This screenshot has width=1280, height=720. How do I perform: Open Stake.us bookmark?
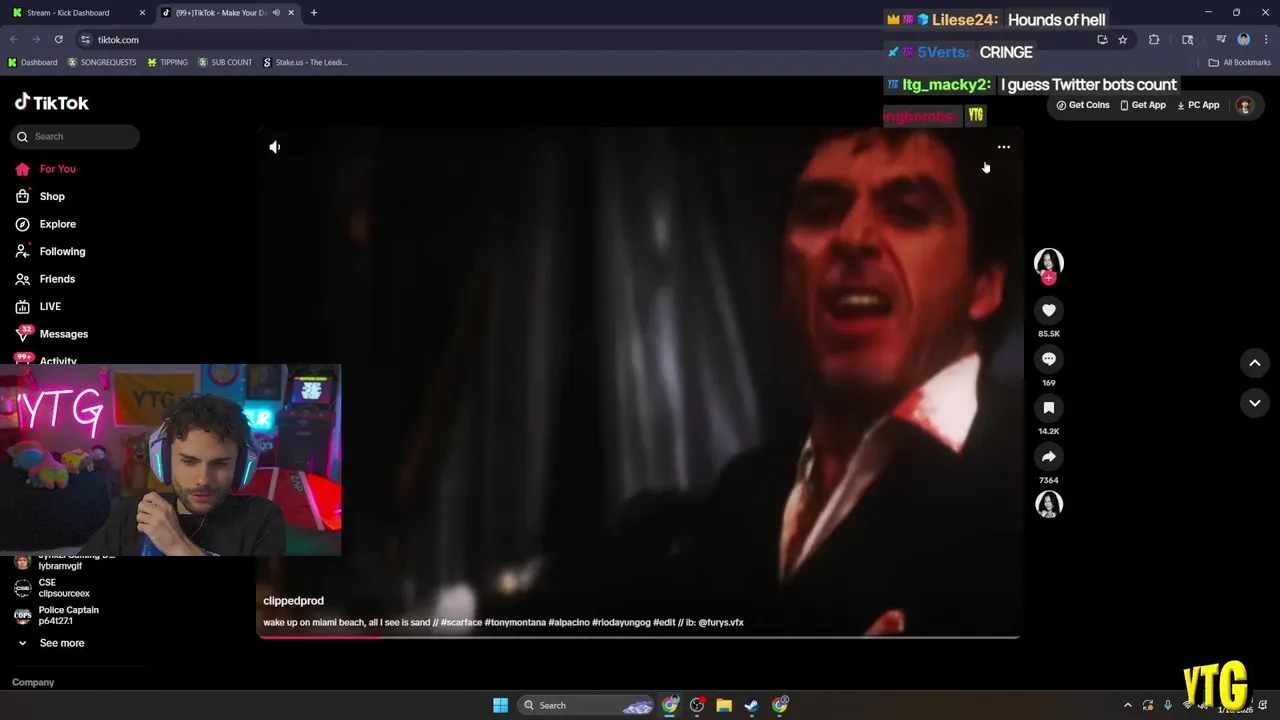click(305, 62)
